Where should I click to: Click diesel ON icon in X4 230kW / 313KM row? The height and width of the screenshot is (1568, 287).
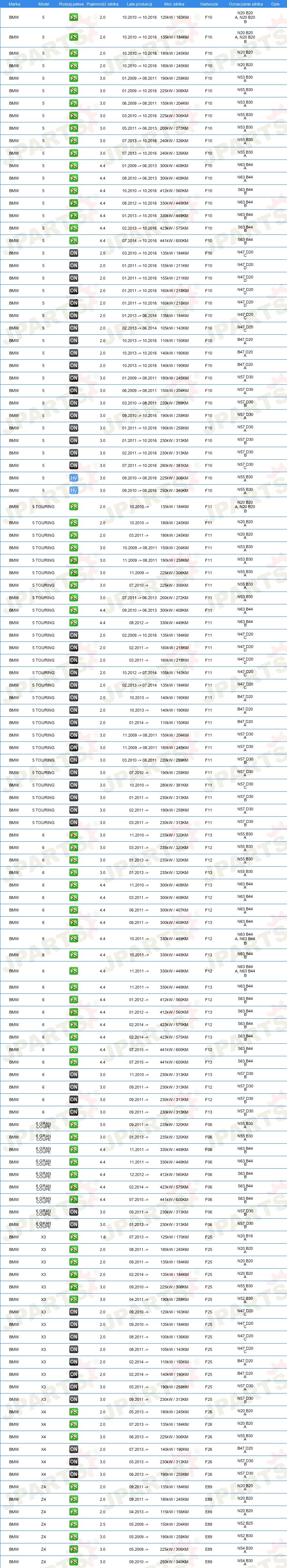73,1461
